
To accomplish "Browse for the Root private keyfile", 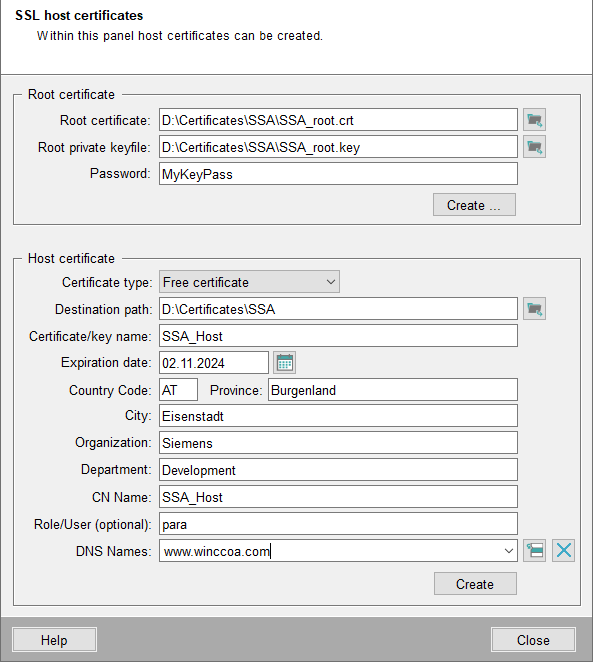I will (x=534, y=147).
